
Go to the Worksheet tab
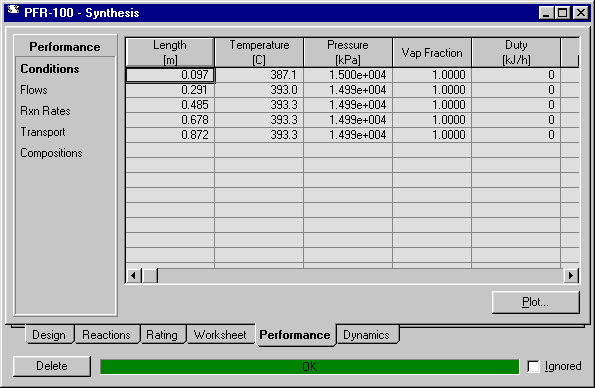click(x=220, y=335)
